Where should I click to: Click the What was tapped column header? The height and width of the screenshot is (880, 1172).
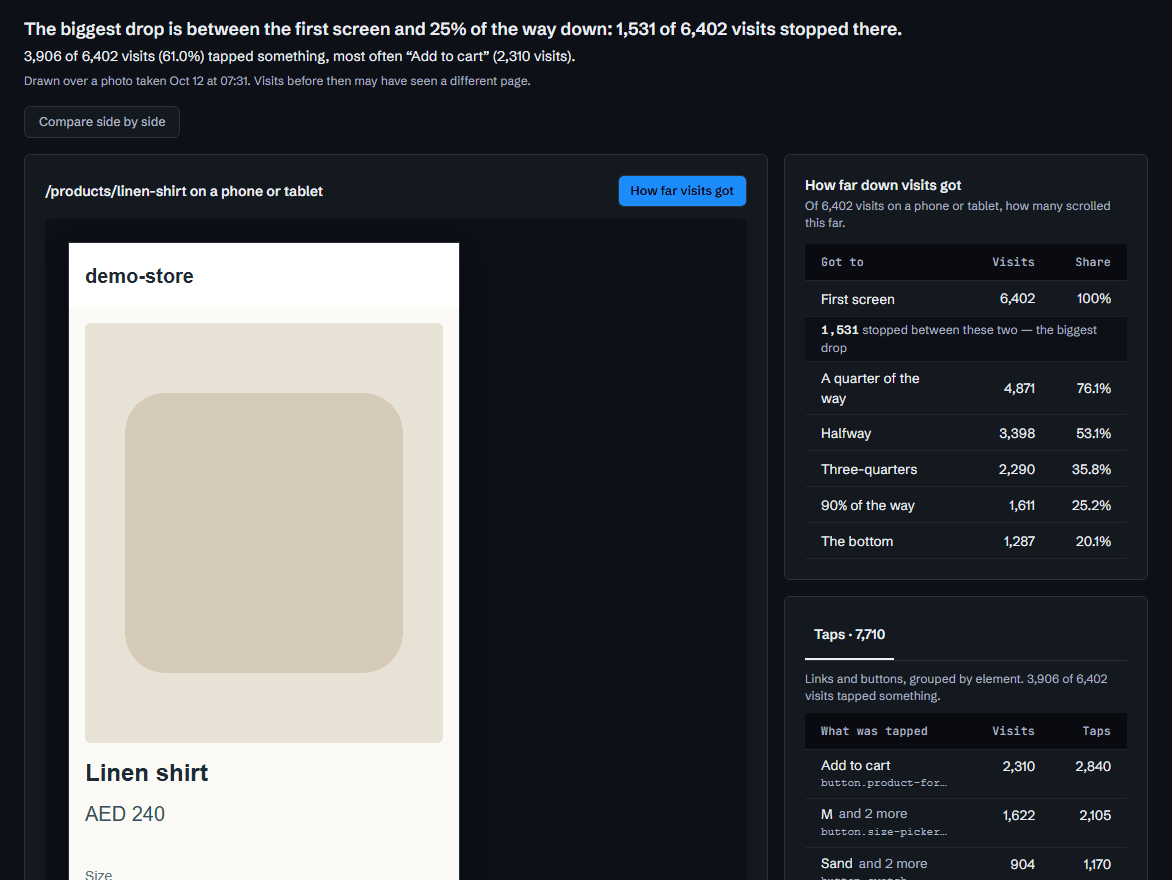(874, 731)
